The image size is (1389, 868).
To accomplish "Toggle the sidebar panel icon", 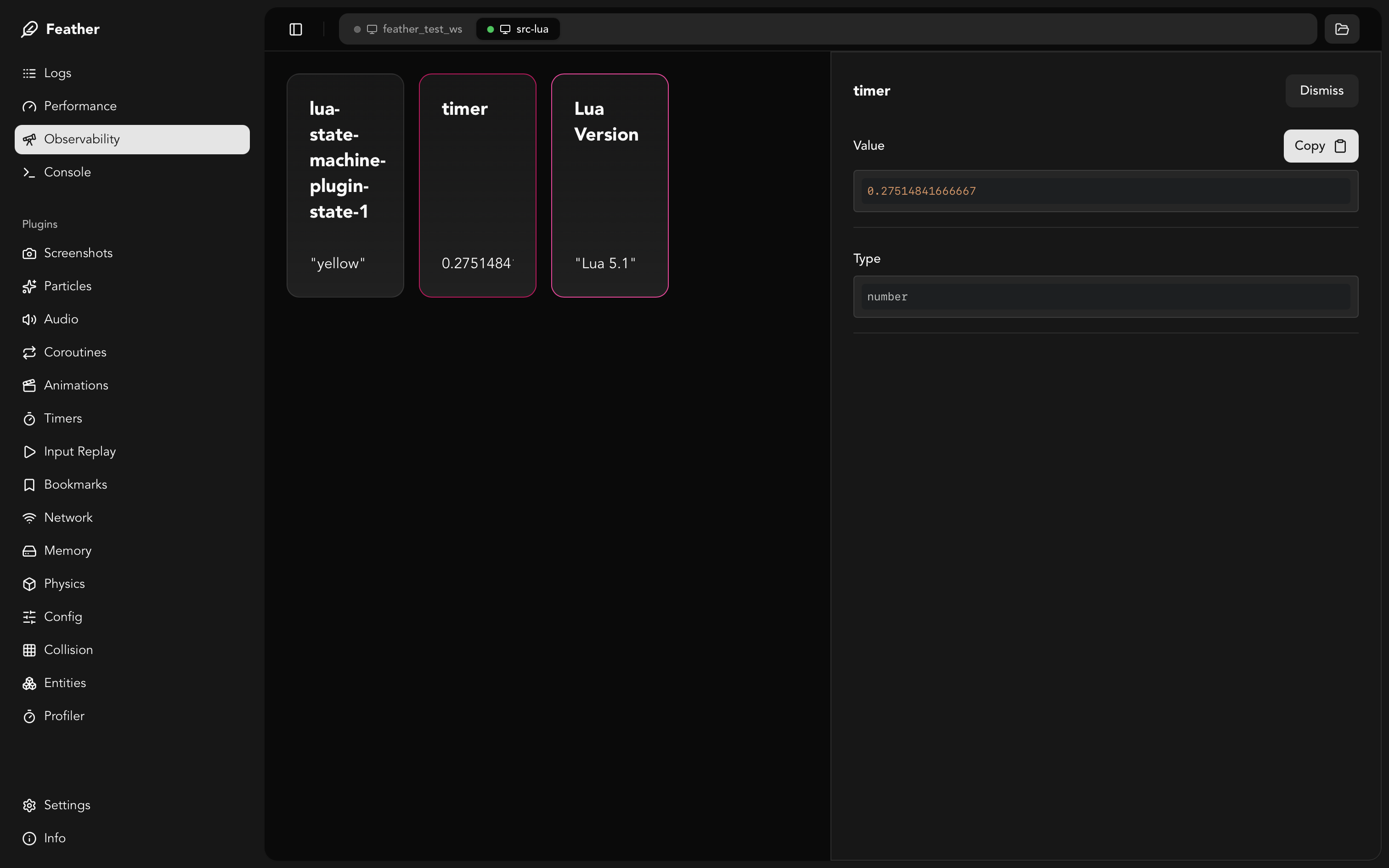I will (x=296, y=29).
